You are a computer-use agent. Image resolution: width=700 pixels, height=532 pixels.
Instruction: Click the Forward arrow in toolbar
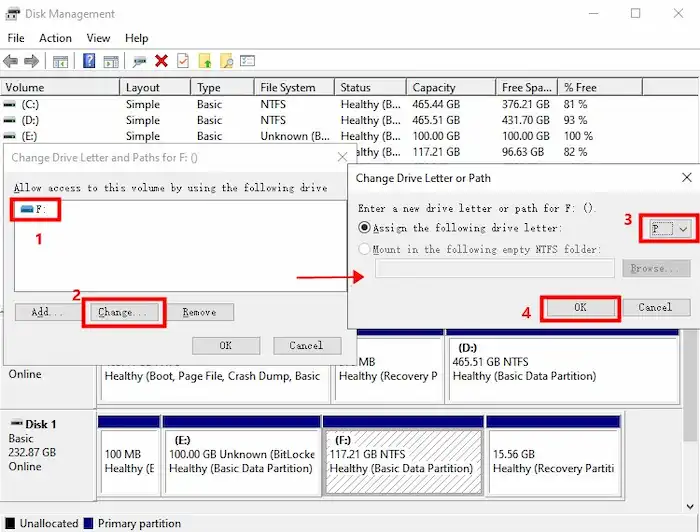[x=32, y=61]
